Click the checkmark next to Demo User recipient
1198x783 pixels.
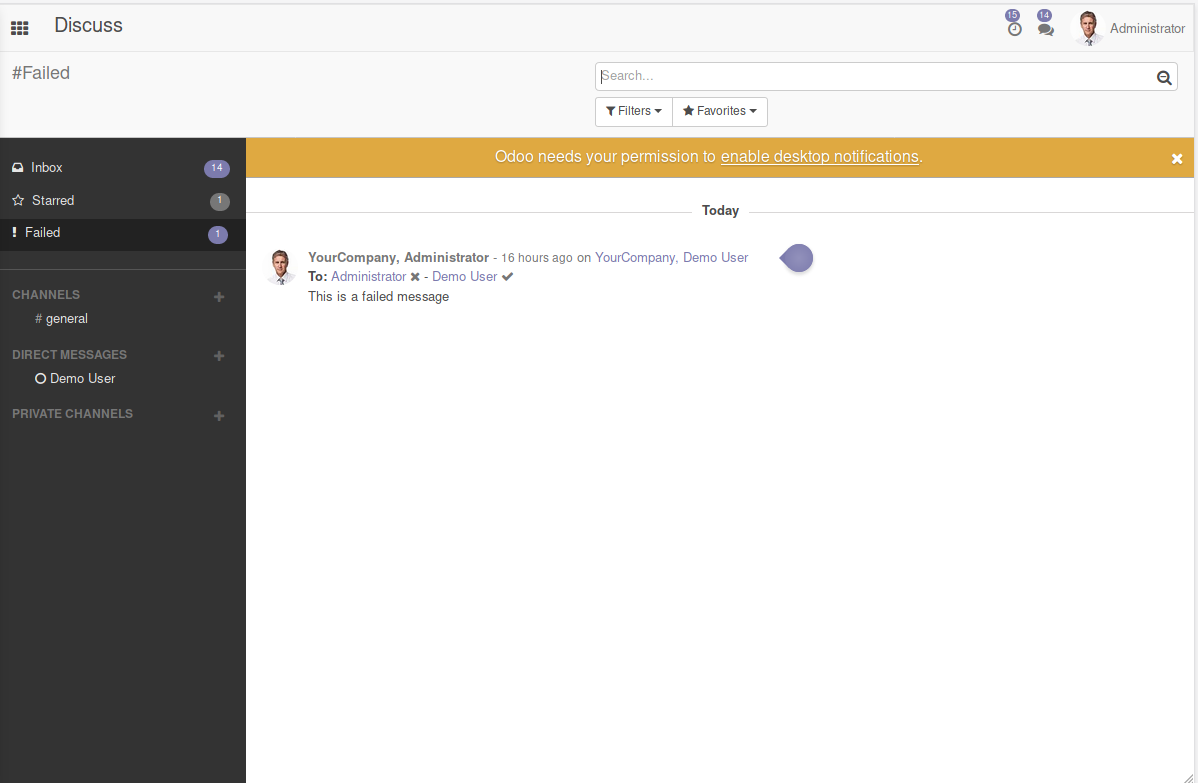507,276
